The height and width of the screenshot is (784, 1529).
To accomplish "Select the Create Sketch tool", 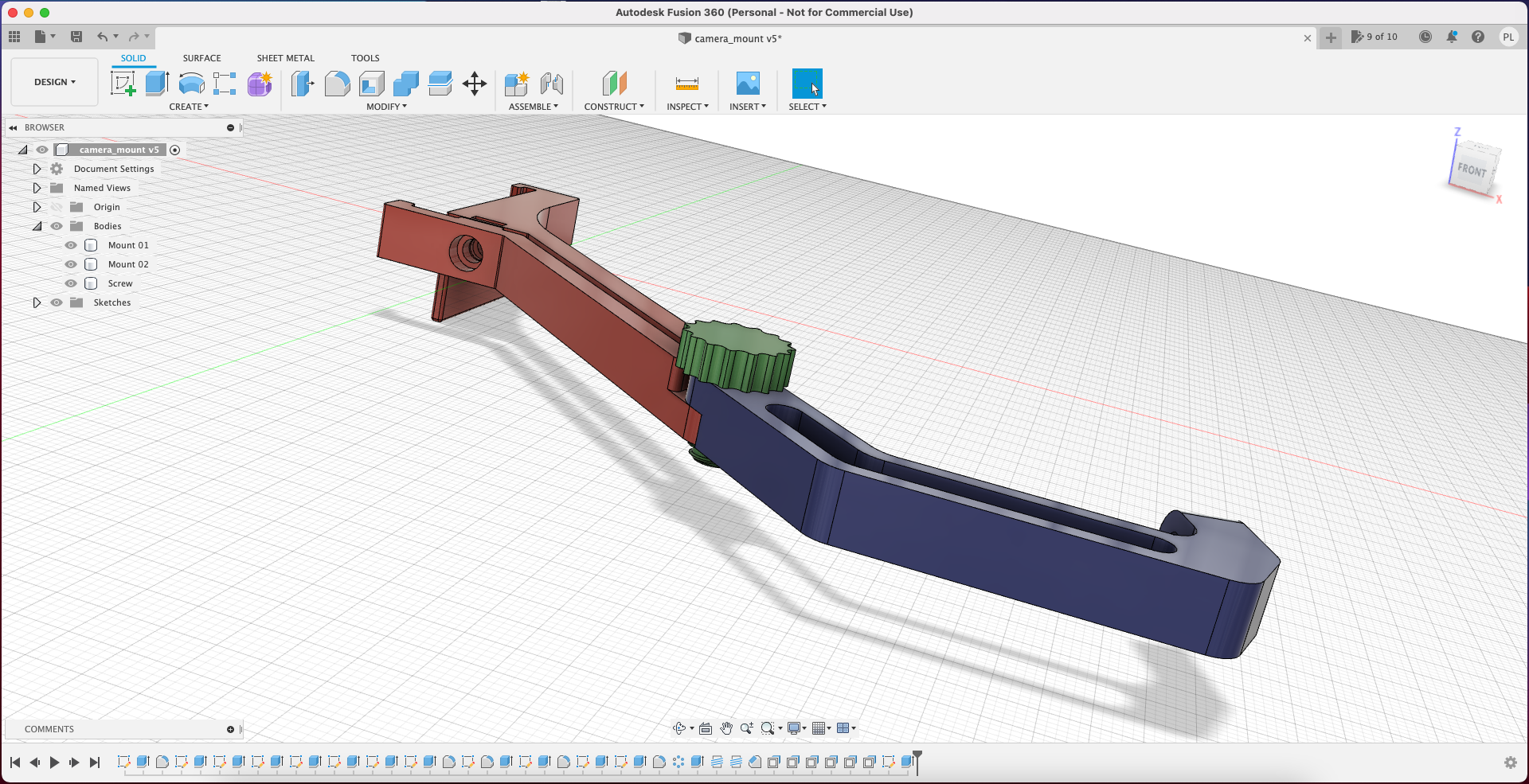I will pos(123,83).
